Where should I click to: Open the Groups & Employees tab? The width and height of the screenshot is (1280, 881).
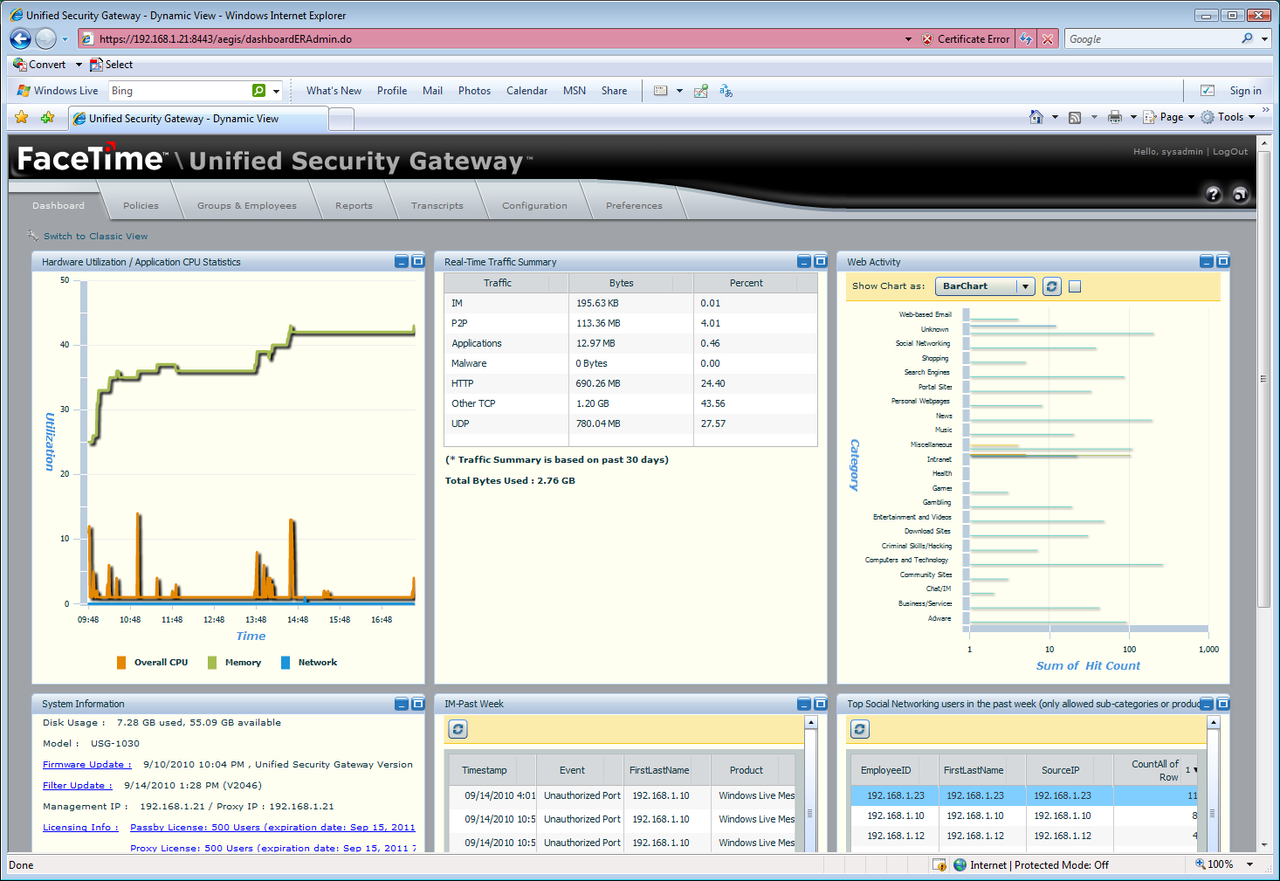(247, 205)
